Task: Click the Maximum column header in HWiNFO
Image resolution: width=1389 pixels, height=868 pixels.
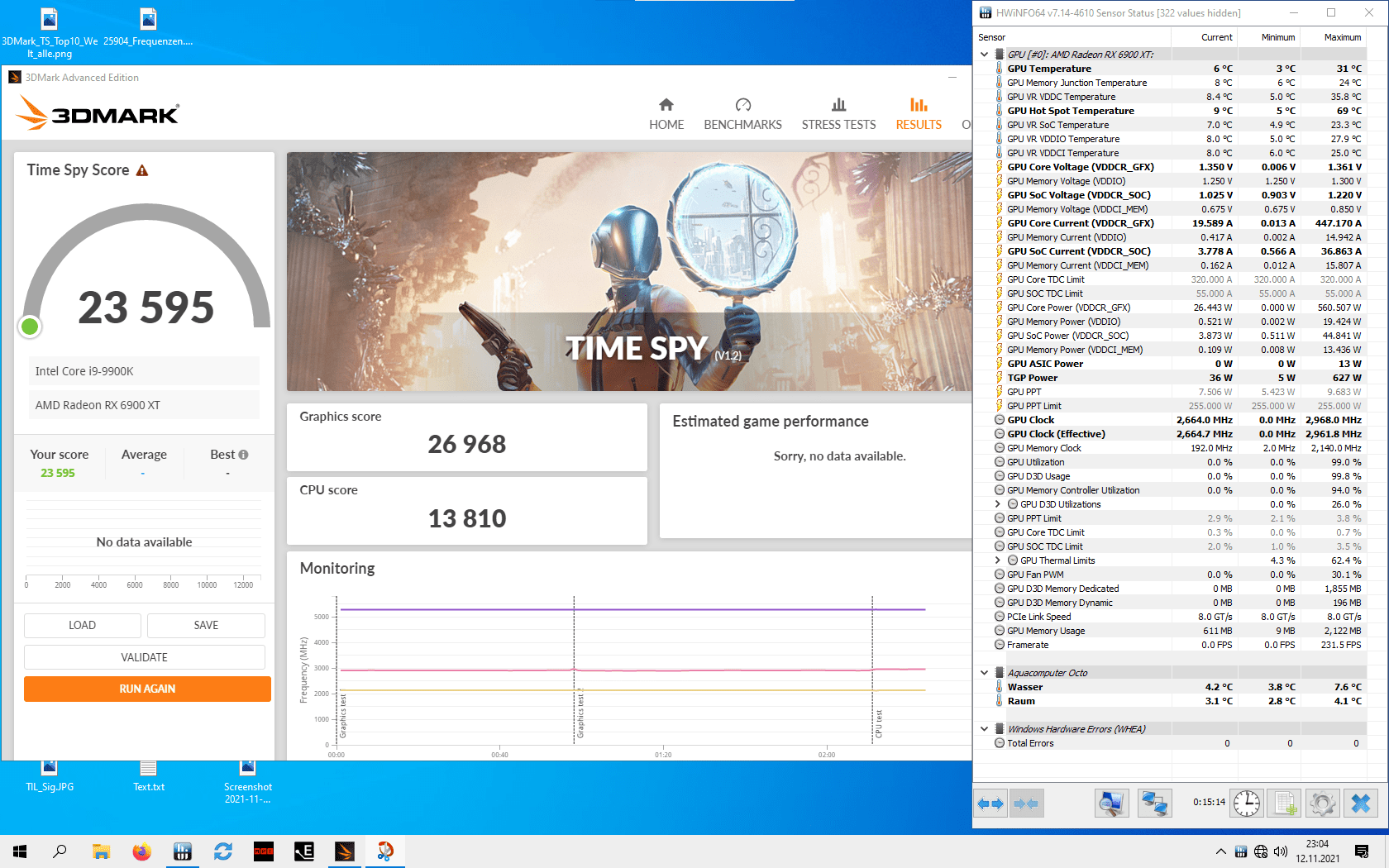Action: pyautogui.click(x=1333, y=37)
